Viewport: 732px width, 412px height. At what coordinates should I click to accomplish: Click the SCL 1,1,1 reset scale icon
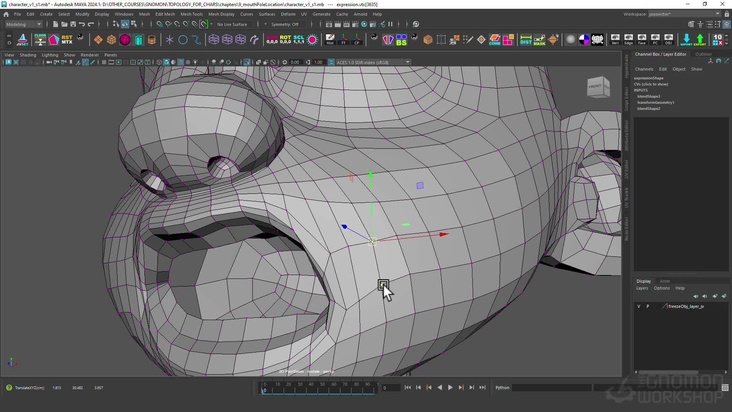point(298,40)
